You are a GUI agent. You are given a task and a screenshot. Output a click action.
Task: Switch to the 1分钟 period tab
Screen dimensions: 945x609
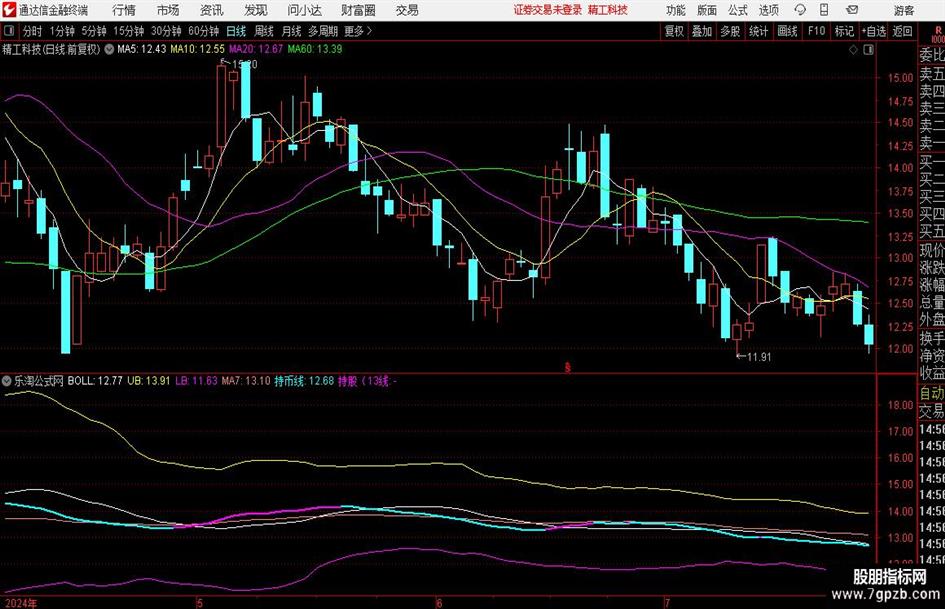click(x=62, y=31)
